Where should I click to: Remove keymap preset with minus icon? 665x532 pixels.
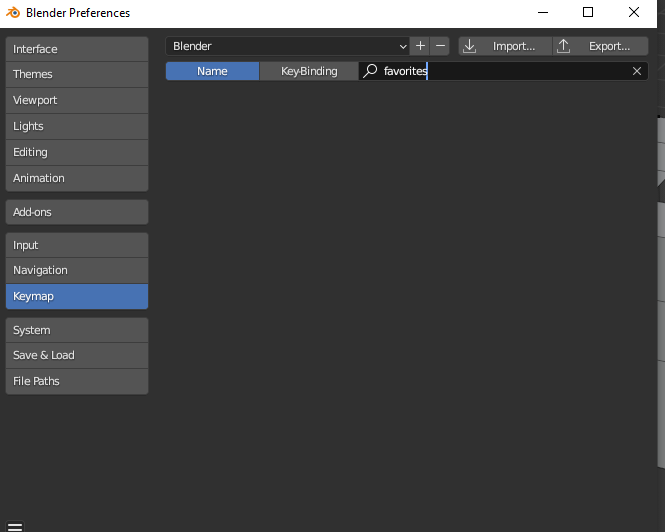[x=440, y=46]
